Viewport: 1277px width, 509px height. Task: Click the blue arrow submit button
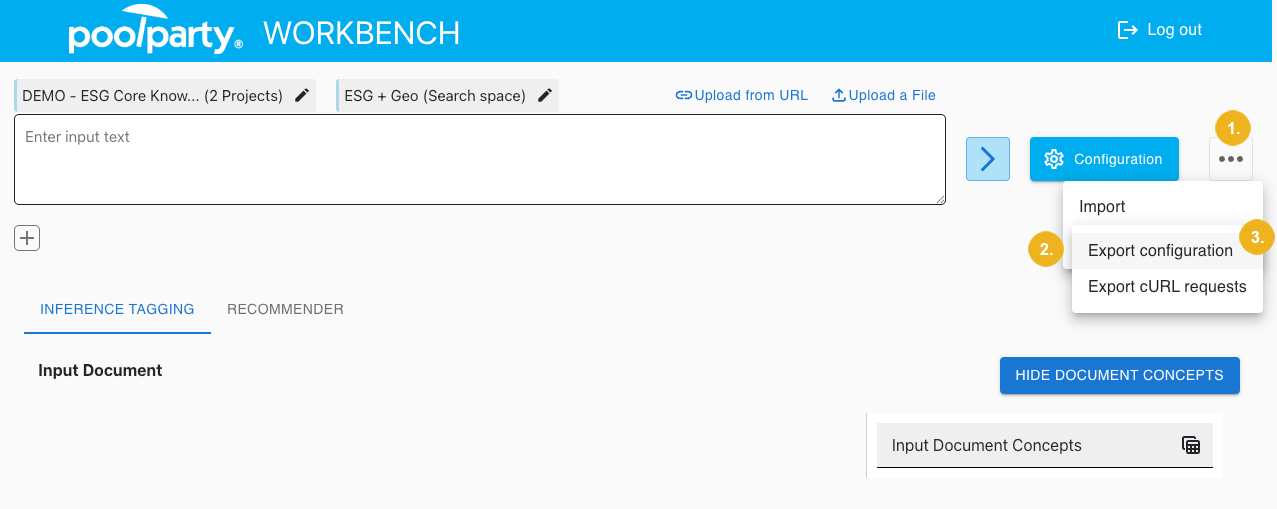tap(987, 159)
